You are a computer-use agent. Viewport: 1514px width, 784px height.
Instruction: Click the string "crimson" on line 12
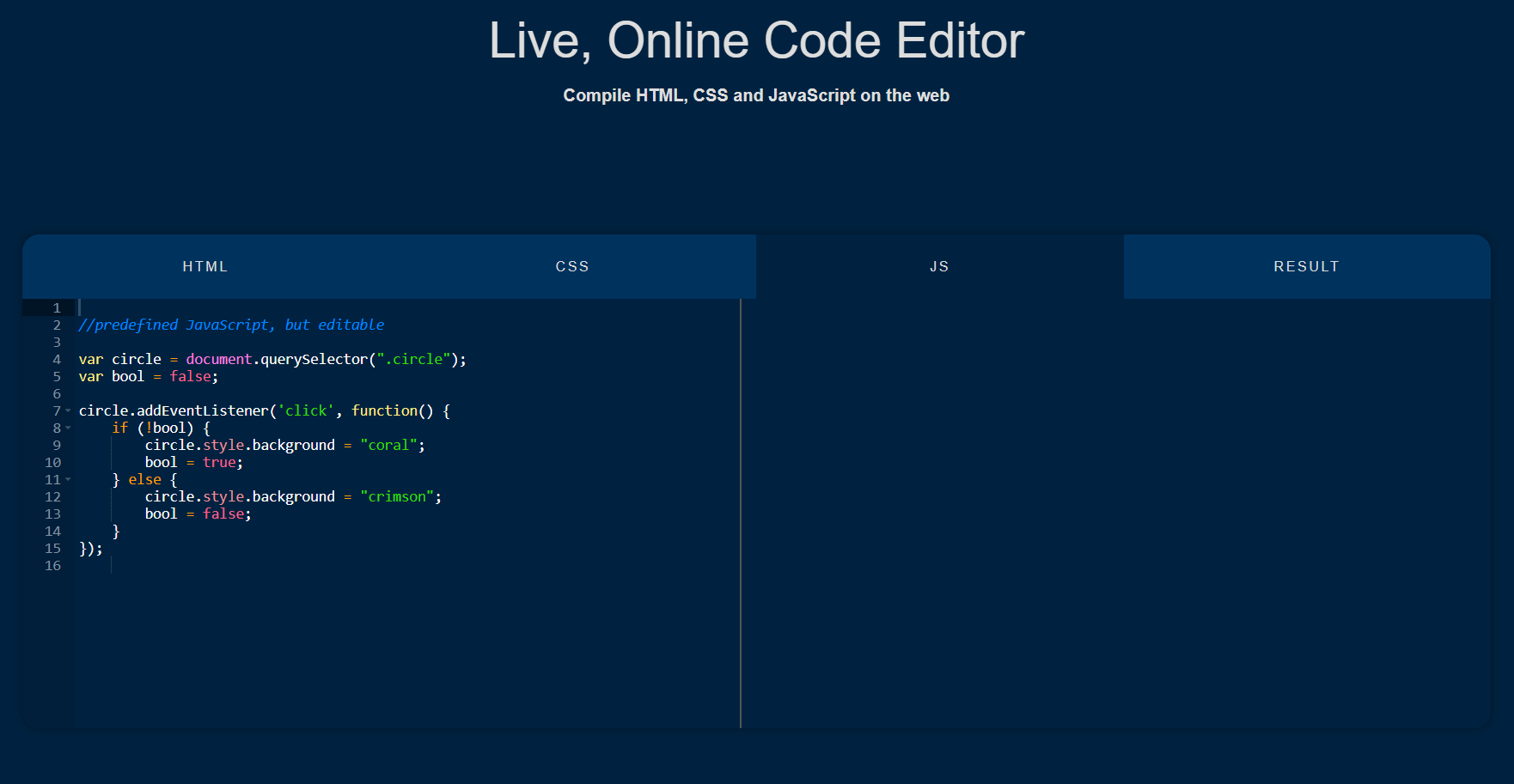(x=397, y=496)
